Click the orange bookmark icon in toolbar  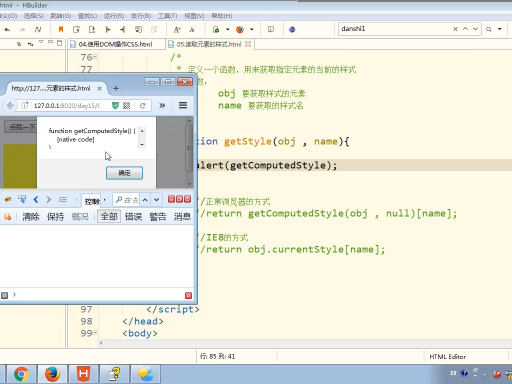click(x=61, y=29)
